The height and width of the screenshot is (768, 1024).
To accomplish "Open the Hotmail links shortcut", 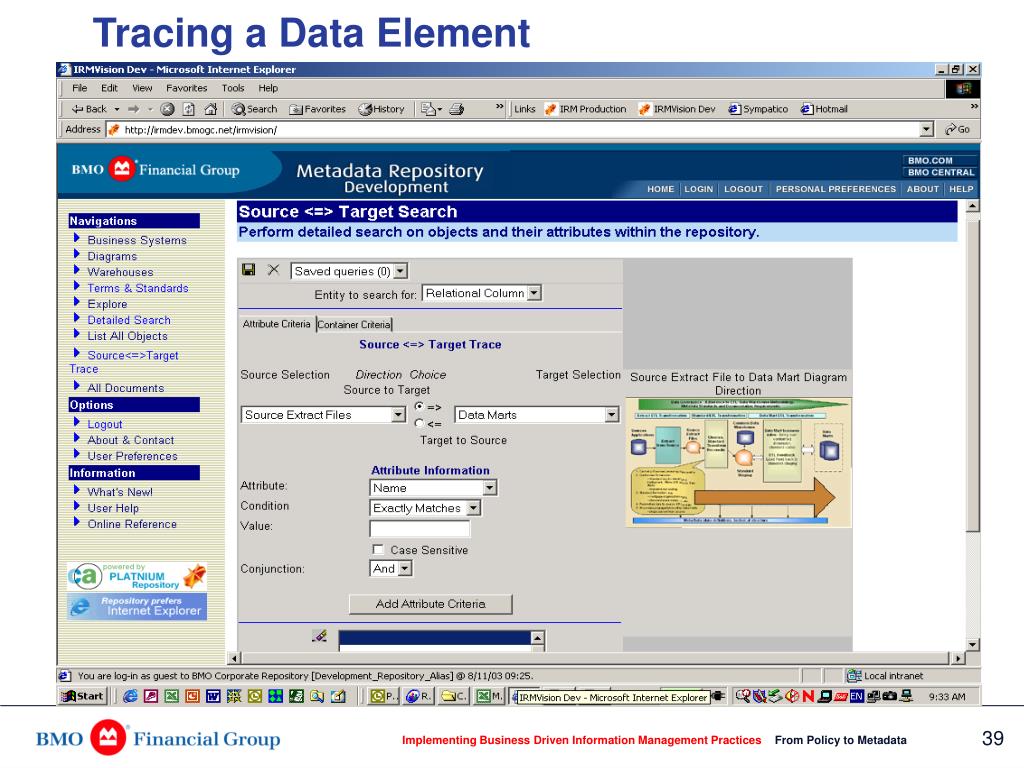I will click(824, 109).
